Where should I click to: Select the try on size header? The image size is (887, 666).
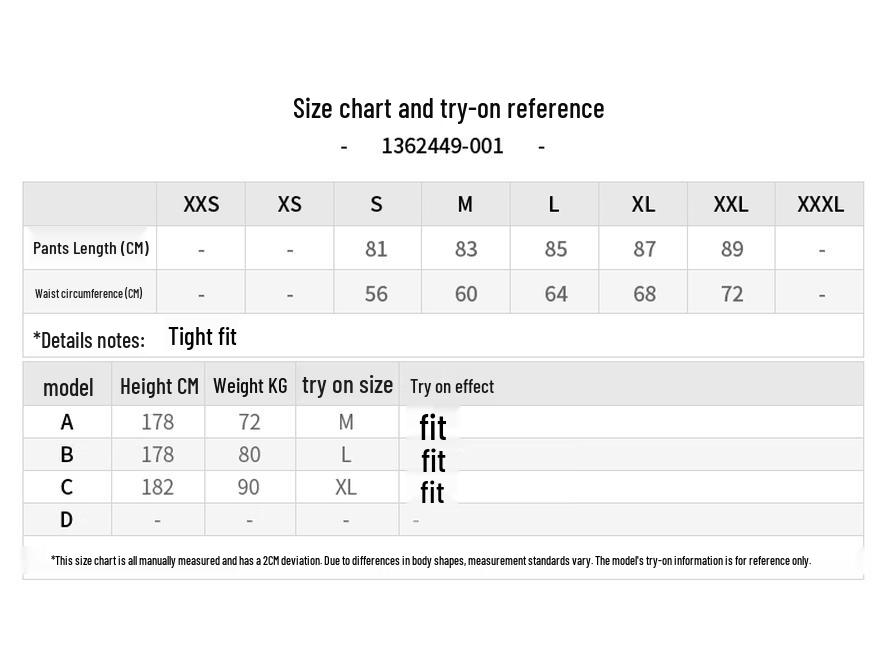[347, 385]
